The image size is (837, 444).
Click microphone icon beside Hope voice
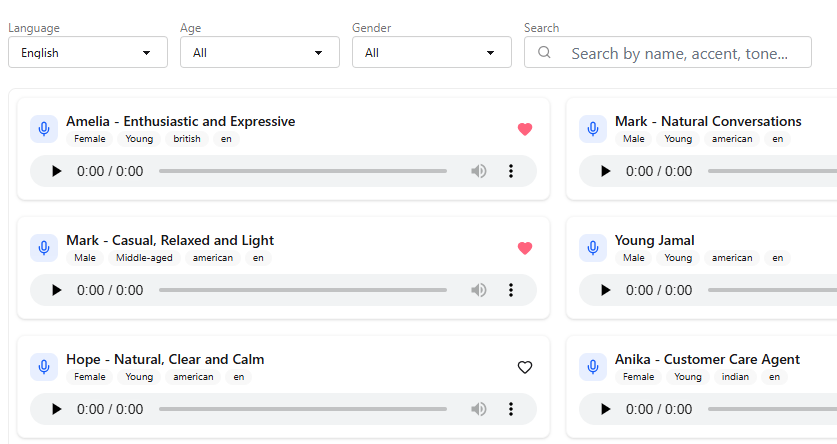(44, 367)
